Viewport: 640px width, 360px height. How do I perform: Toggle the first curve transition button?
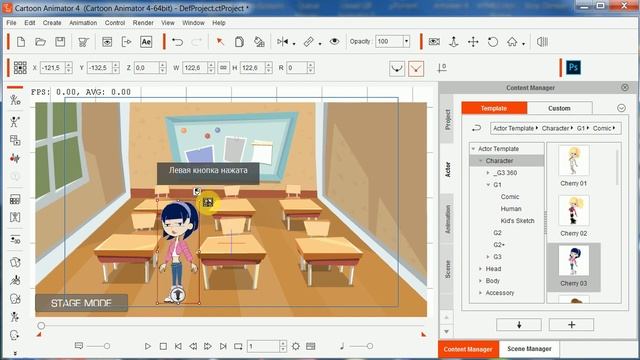click(x=397, y=68)
